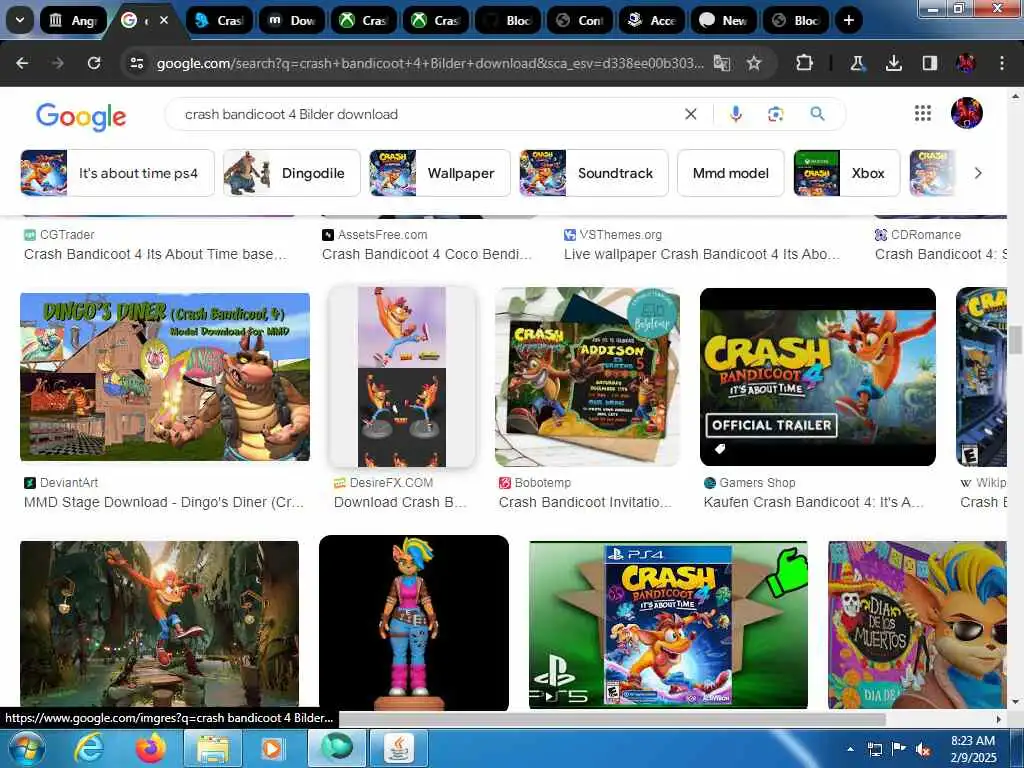1024x768 pixels.
Task: Launch Internet Explorer from taskbar
Action: click(x=88, y=748)
